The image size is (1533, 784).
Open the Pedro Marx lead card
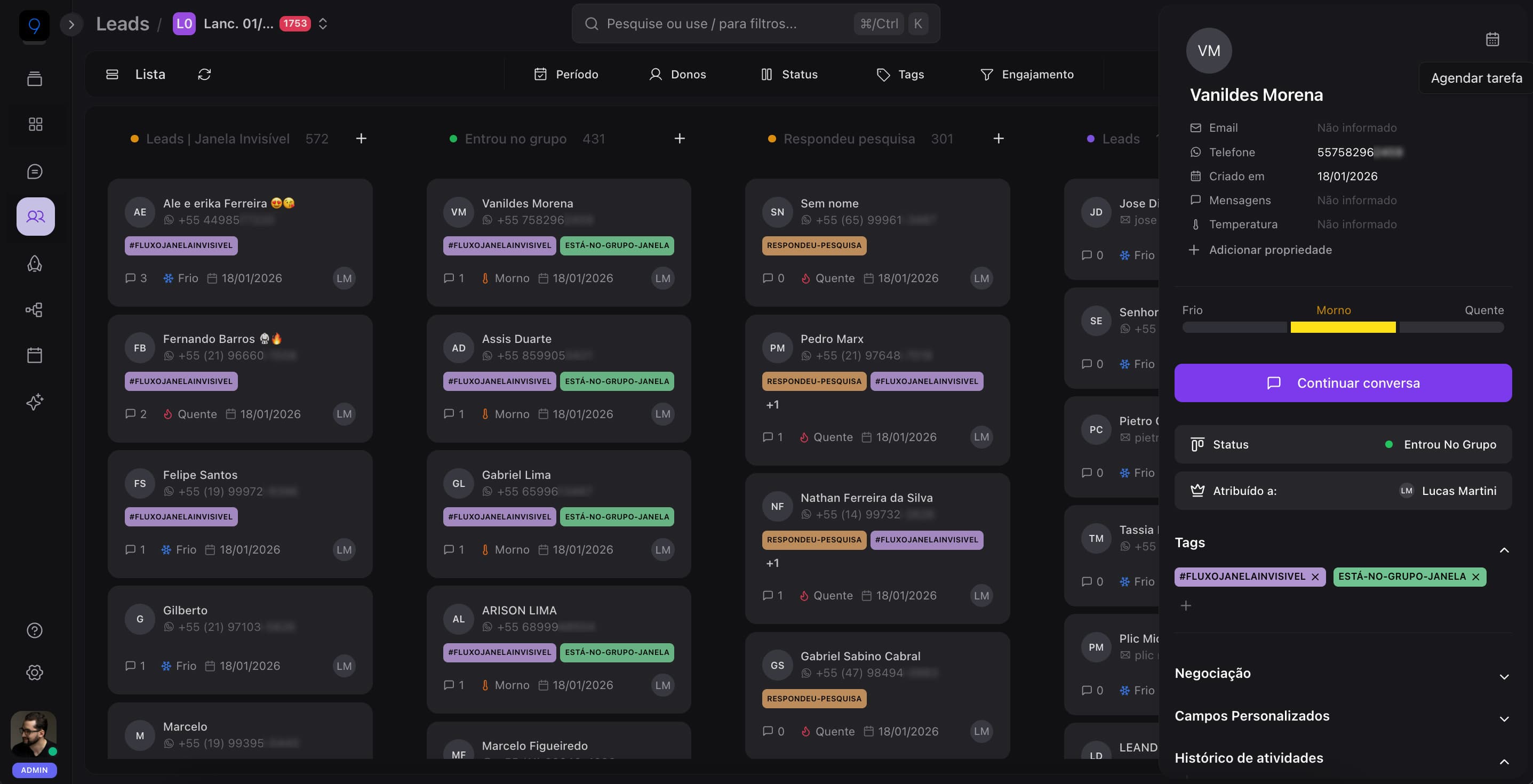point(877,390)
